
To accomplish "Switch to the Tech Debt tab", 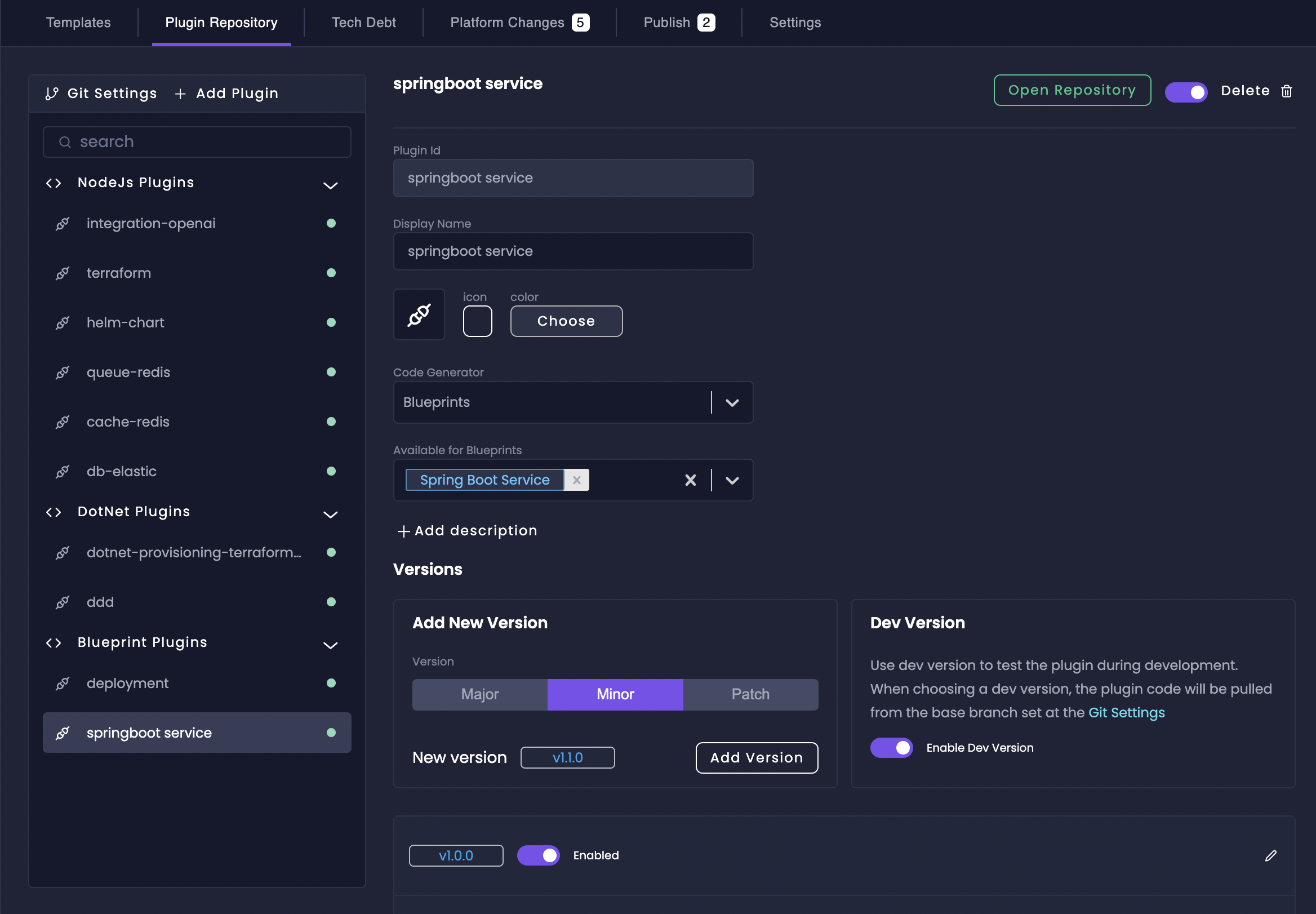I will tap(363, 23).
